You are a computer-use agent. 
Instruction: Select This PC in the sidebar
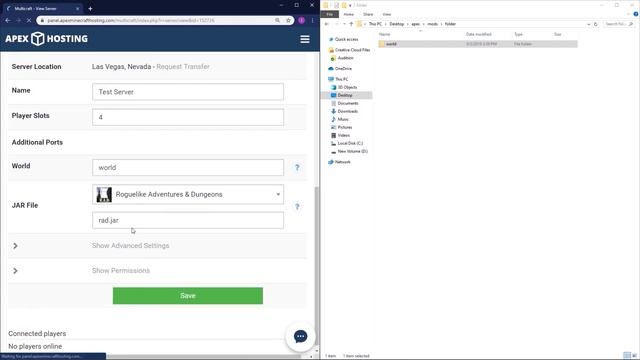point(342,79)
